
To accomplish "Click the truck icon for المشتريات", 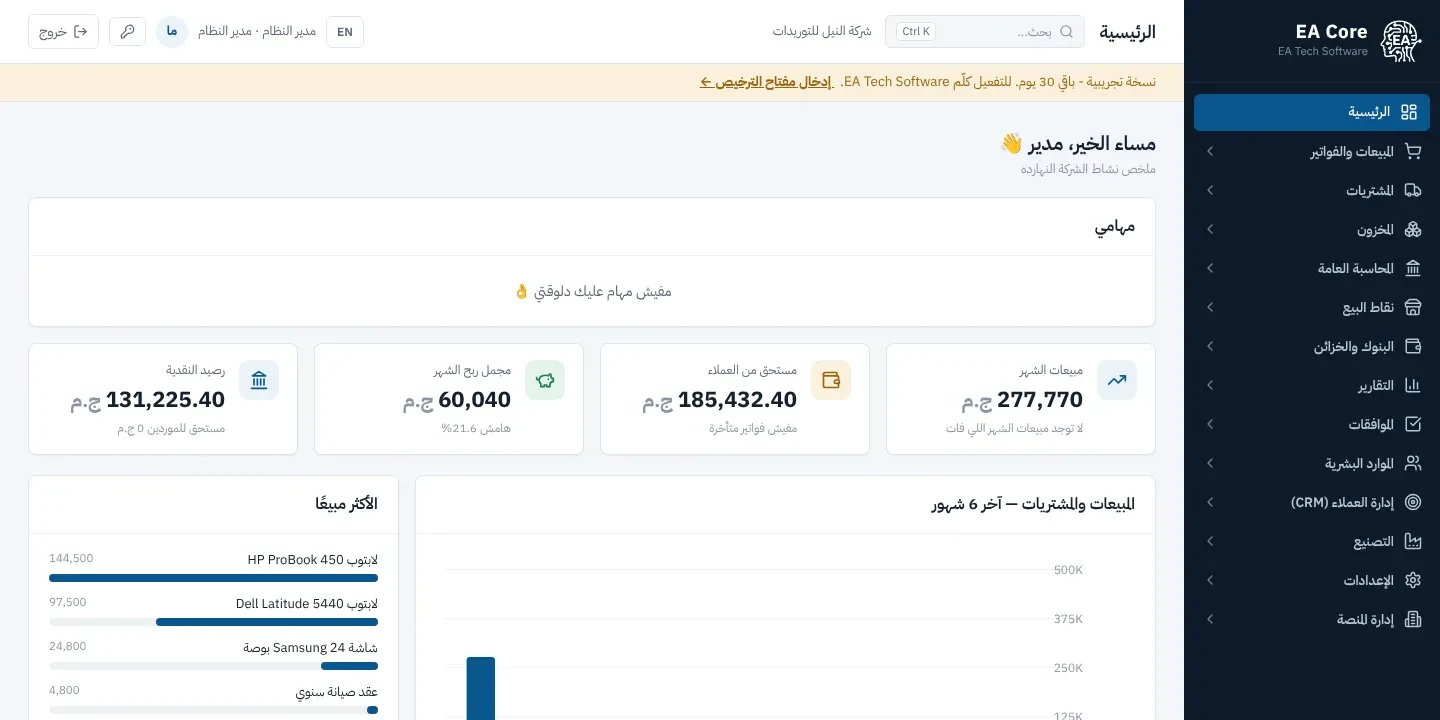I will 1413,190.
